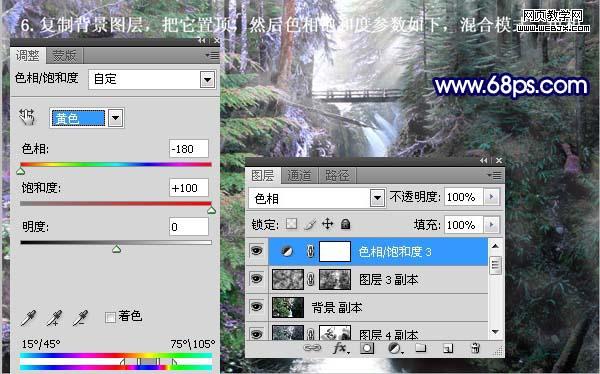Click the 明度 value field showing 0
The height and width of the screenshot is (374, 600).
click(189, 227)
